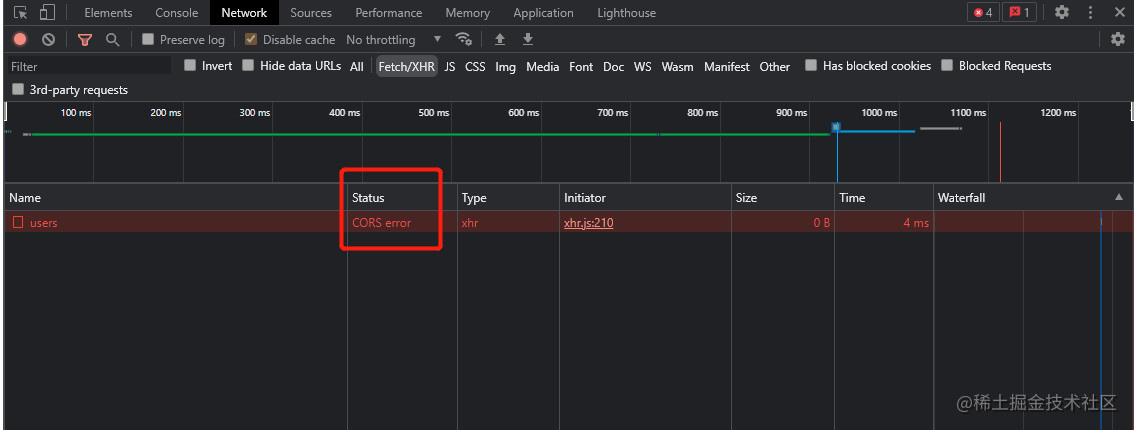The image size is (1134, 430).
Task: Click Waterfall column sort arrow
Action: tap(1118, 198)
